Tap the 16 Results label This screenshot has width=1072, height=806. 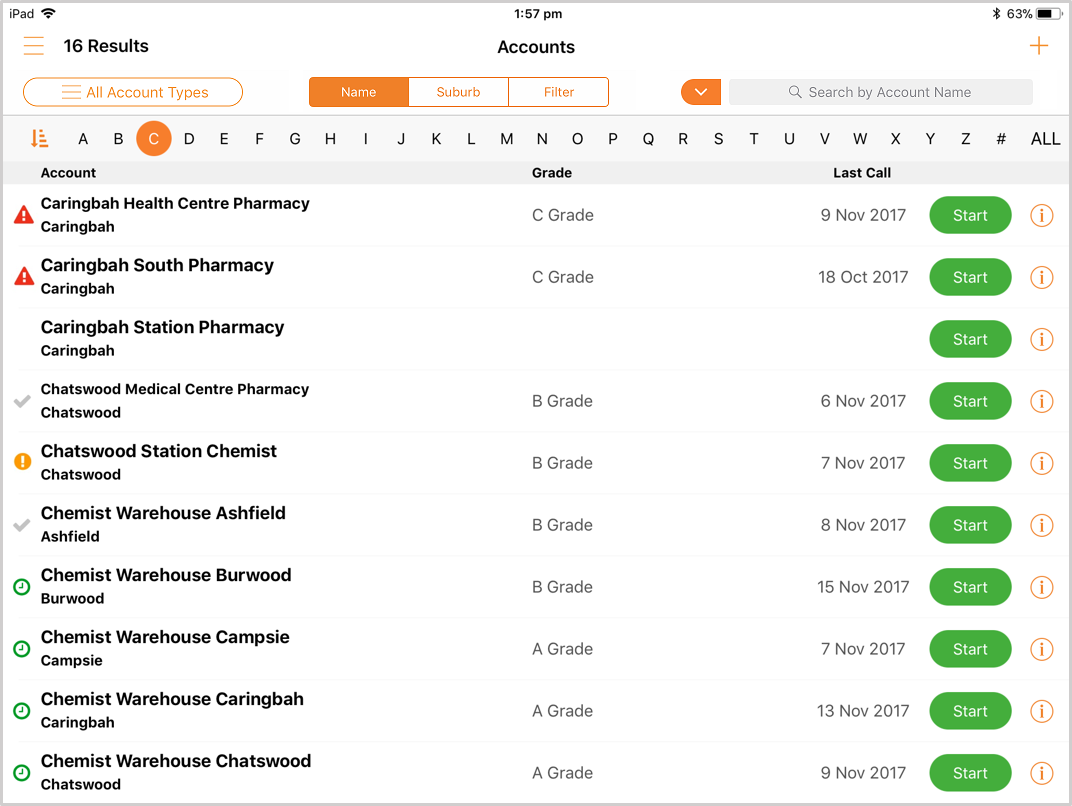click(x=106, y=46)
